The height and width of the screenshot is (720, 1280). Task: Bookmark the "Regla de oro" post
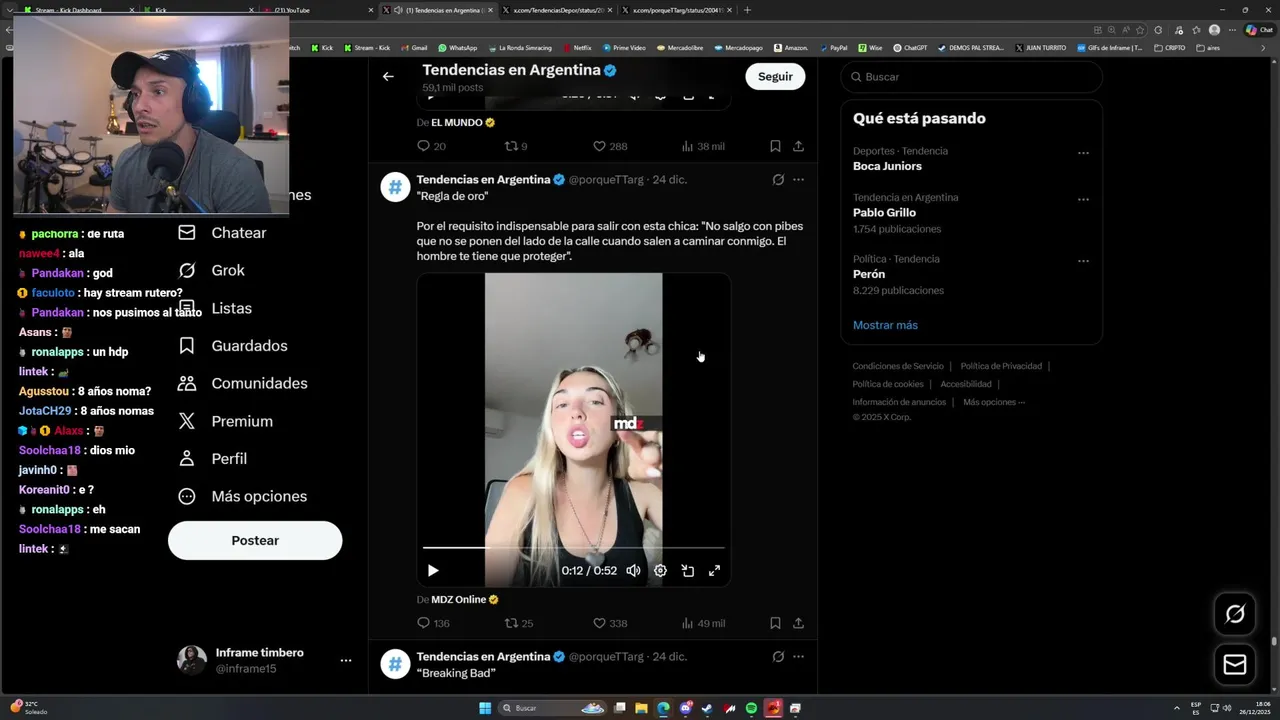(775, 623)
